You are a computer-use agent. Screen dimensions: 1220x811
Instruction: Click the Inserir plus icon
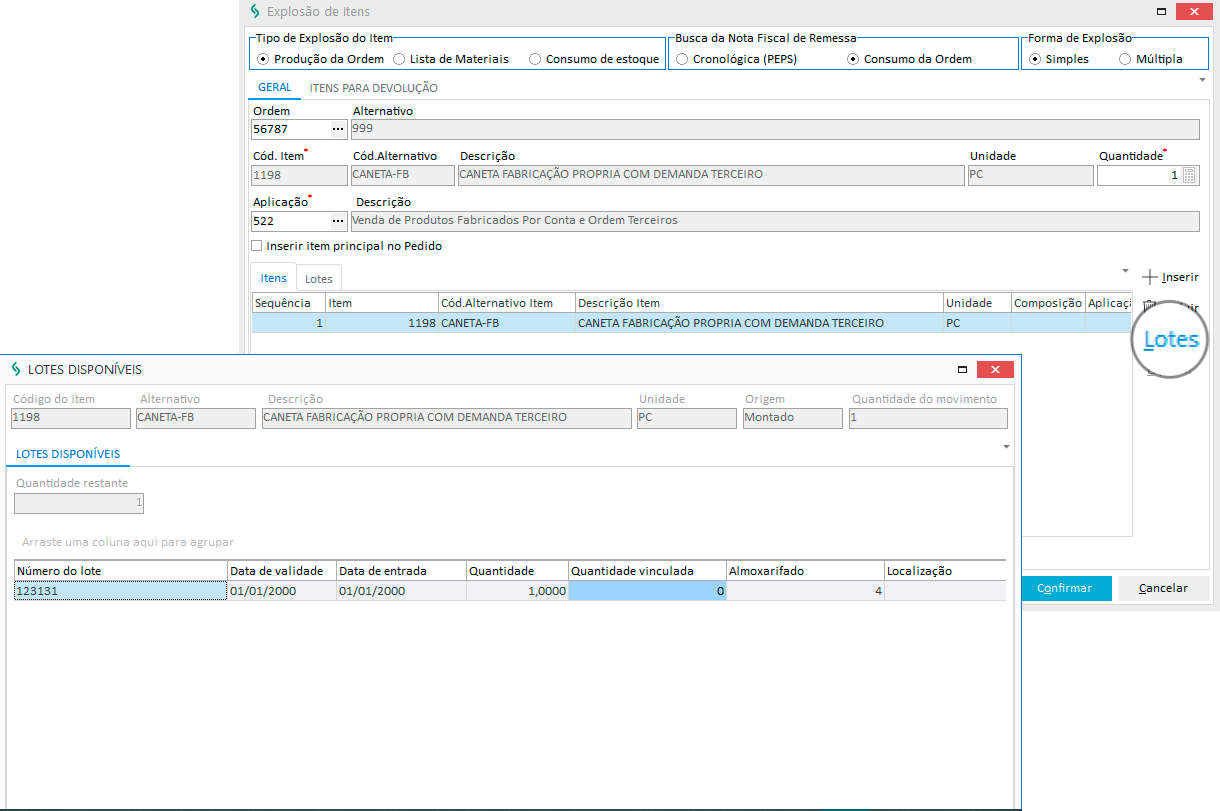point(1150,277)
